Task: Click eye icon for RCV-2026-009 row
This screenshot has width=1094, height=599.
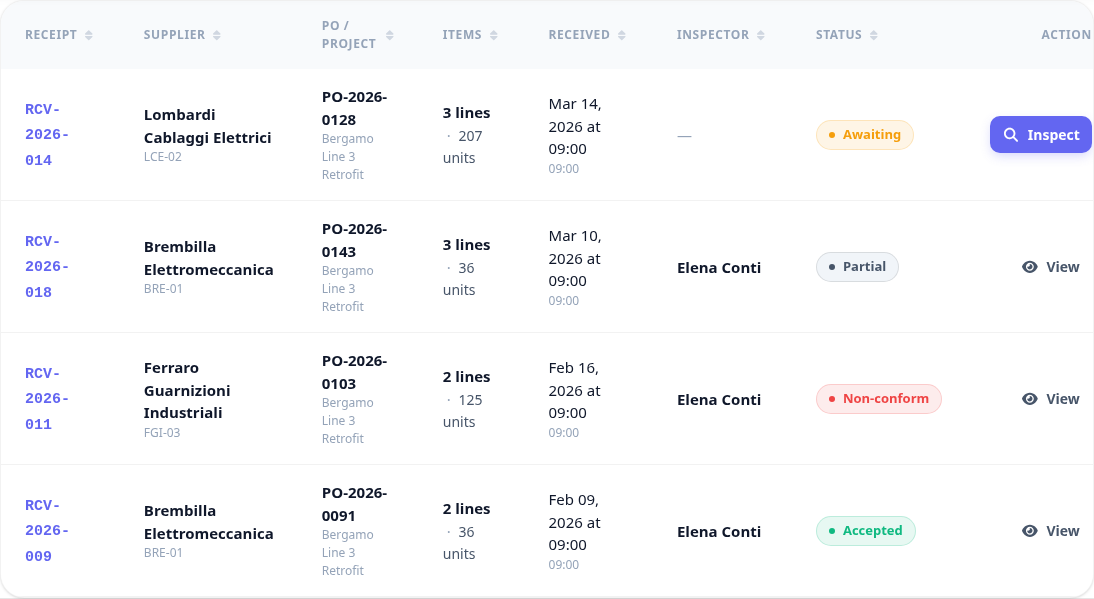Action: pos(1030,531)
